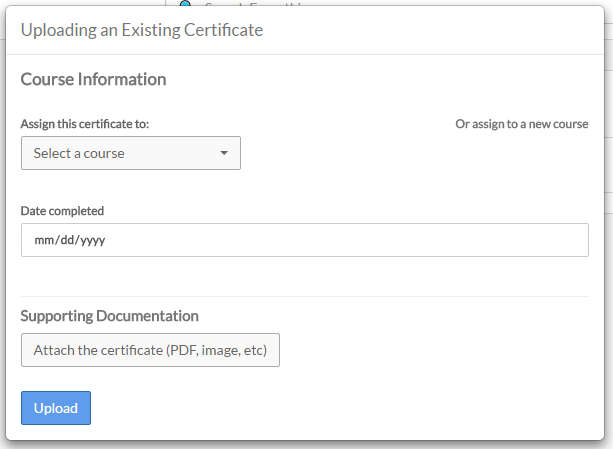Click the search icon peeking above the dialog

pos(185,3)
